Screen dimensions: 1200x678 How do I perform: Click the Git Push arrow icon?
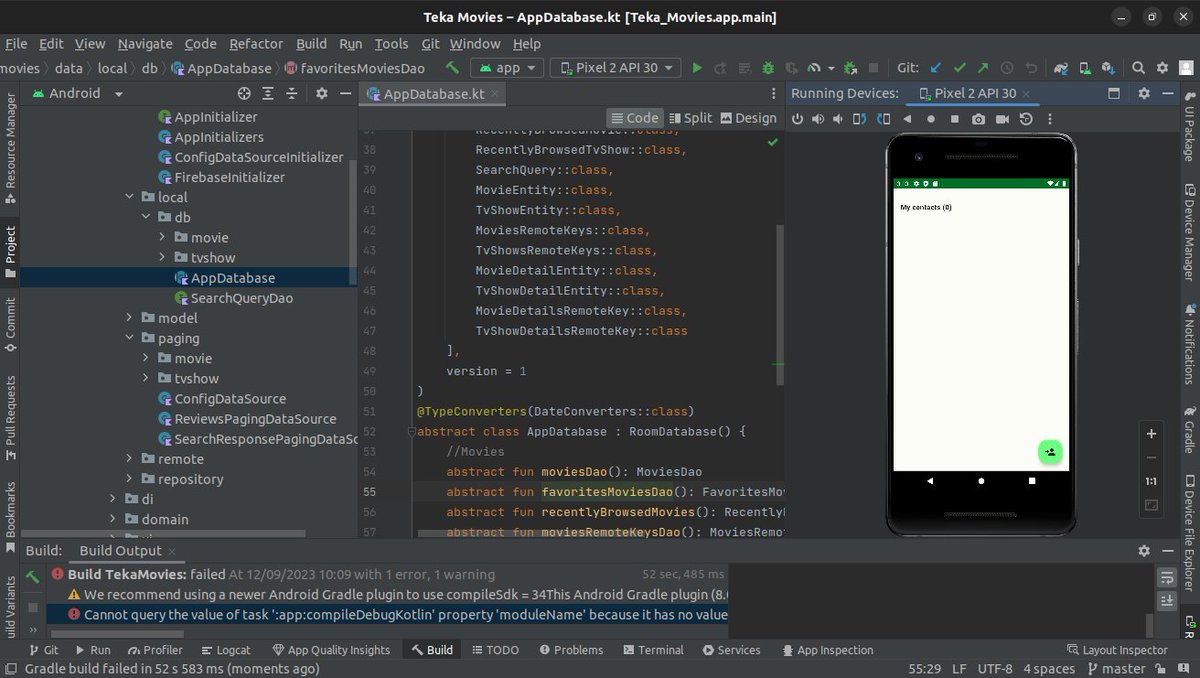(x=983, y=68)
